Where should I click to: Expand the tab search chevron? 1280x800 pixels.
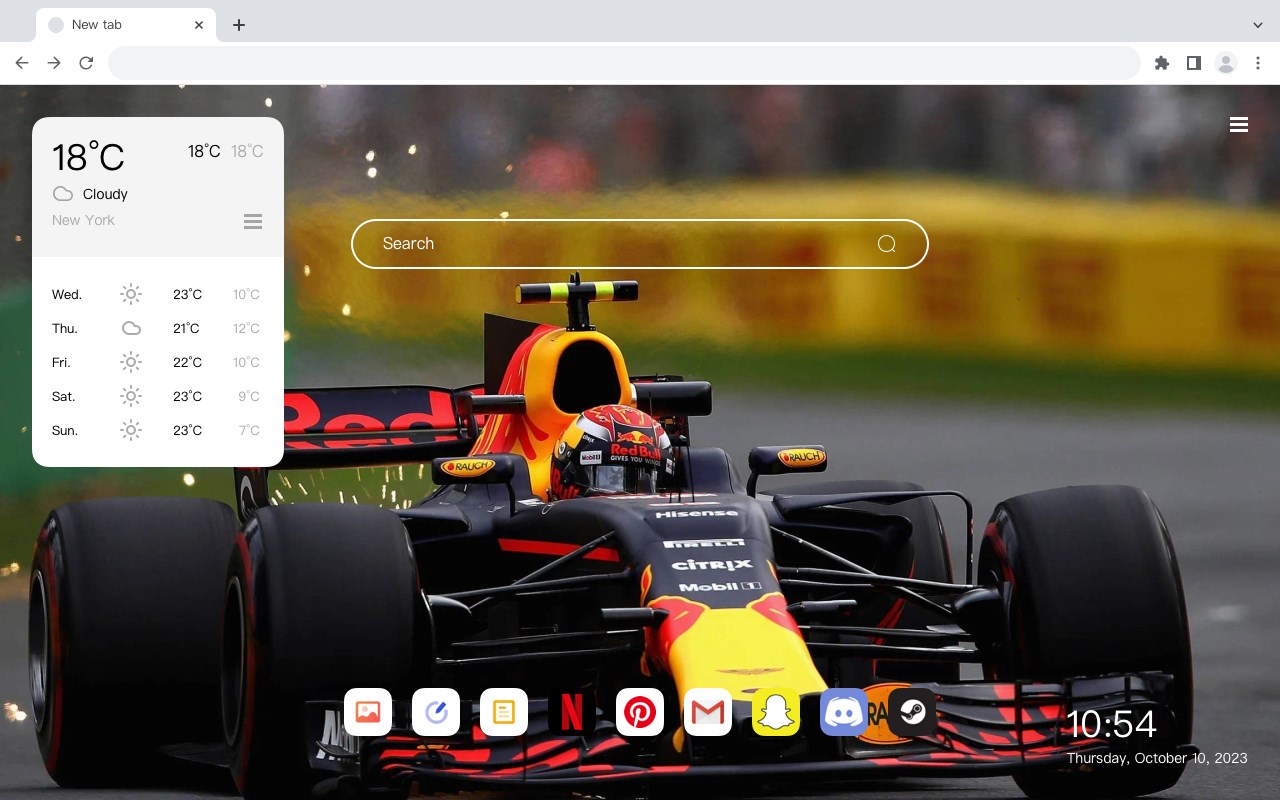1258,25
